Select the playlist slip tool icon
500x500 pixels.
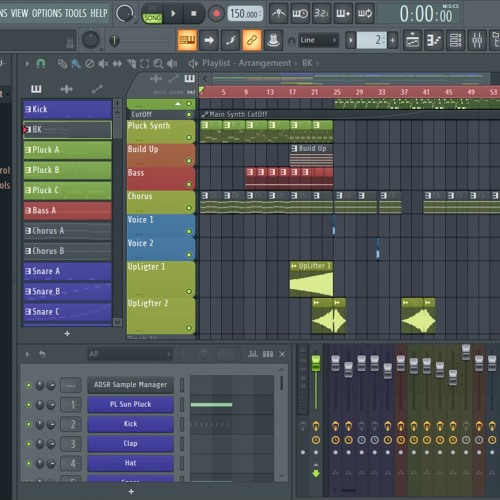click(x=117, y=63)
